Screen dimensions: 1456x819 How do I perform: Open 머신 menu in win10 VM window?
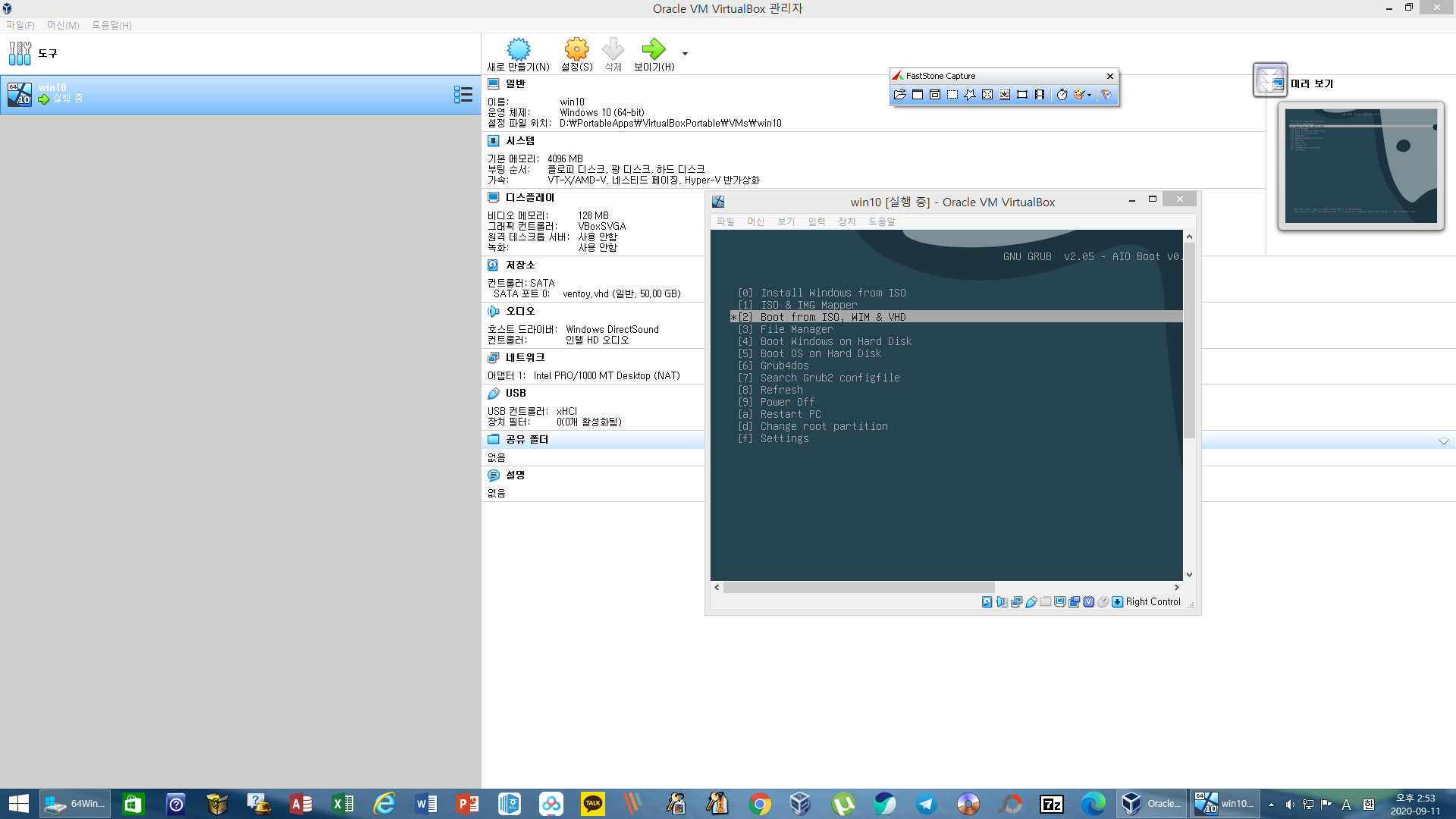click(x=756, y=221)
